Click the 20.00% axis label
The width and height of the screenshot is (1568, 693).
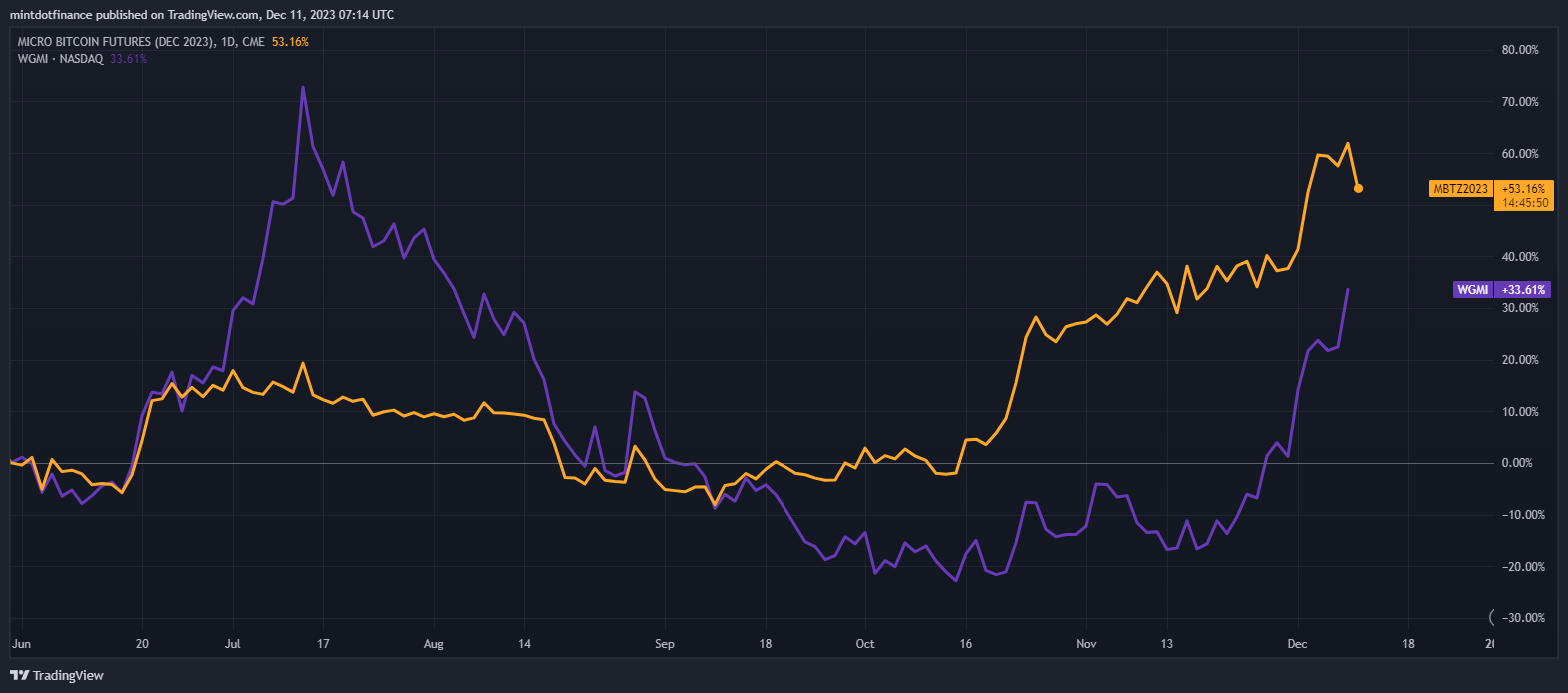point(1520,360)
